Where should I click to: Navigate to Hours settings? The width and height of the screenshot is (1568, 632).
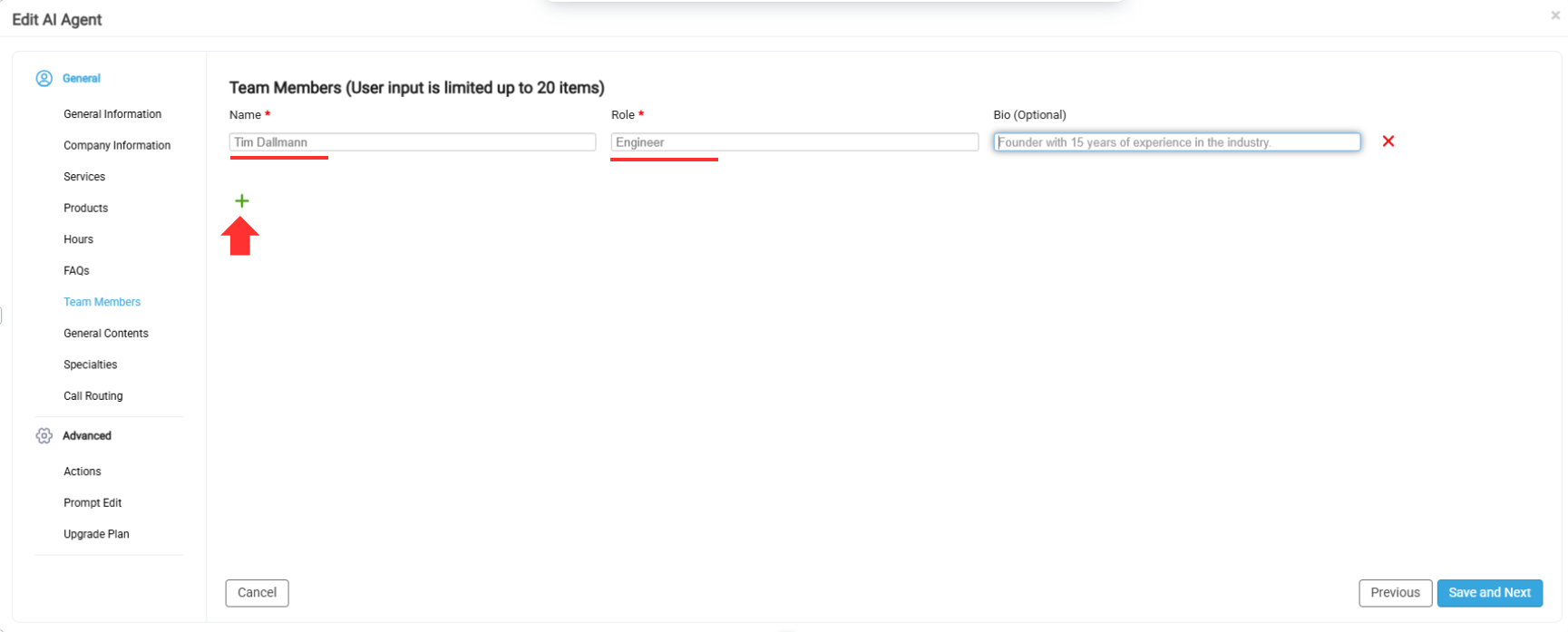point(79,239)
